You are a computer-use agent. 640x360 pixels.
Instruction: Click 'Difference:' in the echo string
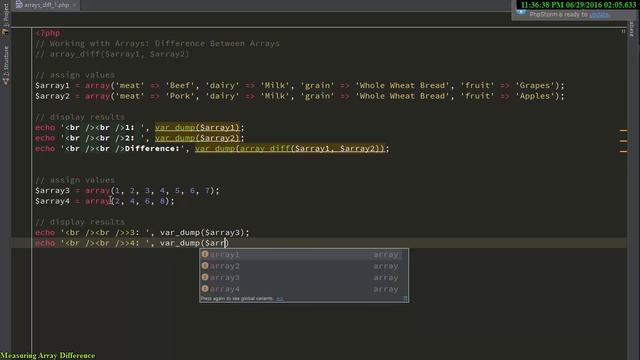(x=152, y=149)
